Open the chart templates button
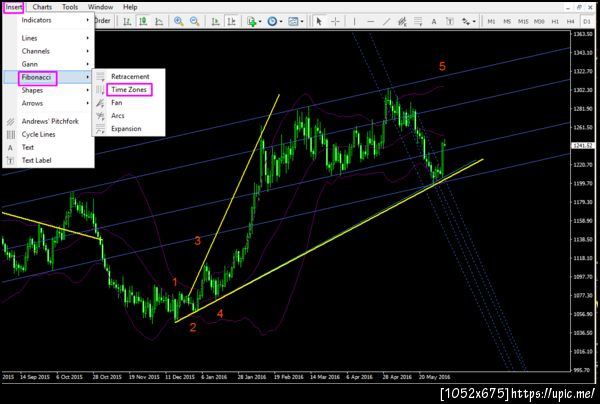 pyautogui.click(x=293, y=21)
